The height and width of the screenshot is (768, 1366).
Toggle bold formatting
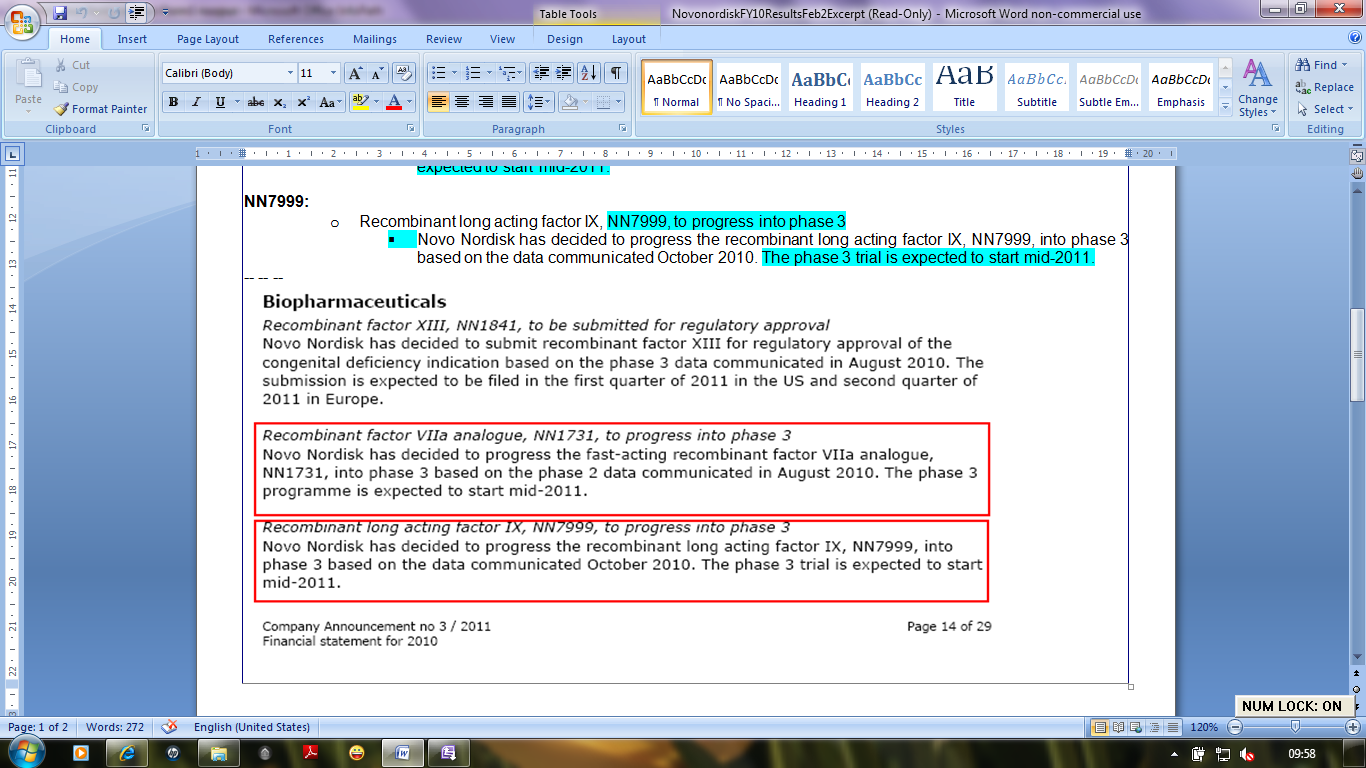pyautogui.click(x=174, y=102)
